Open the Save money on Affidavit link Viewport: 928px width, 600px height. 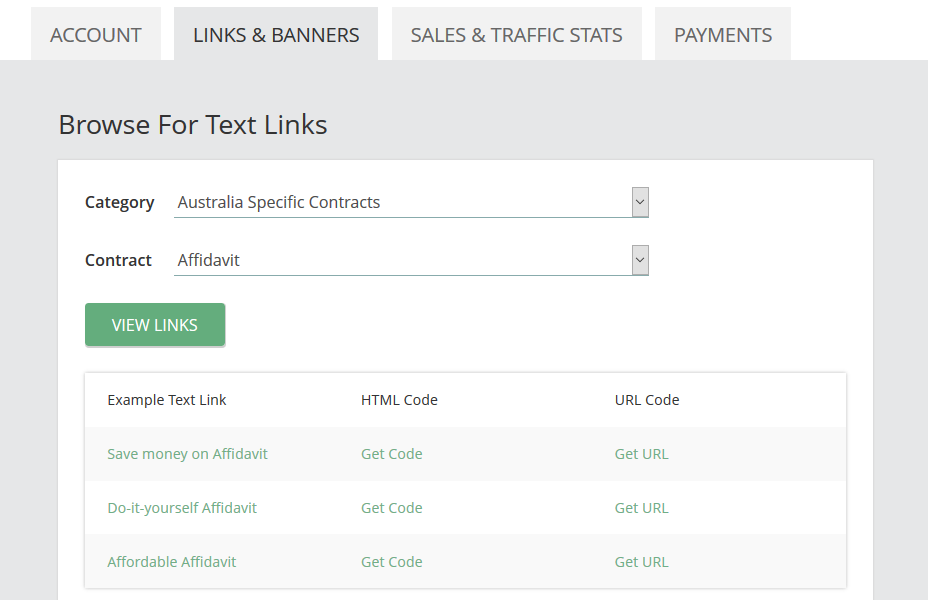tap(187, 454)
